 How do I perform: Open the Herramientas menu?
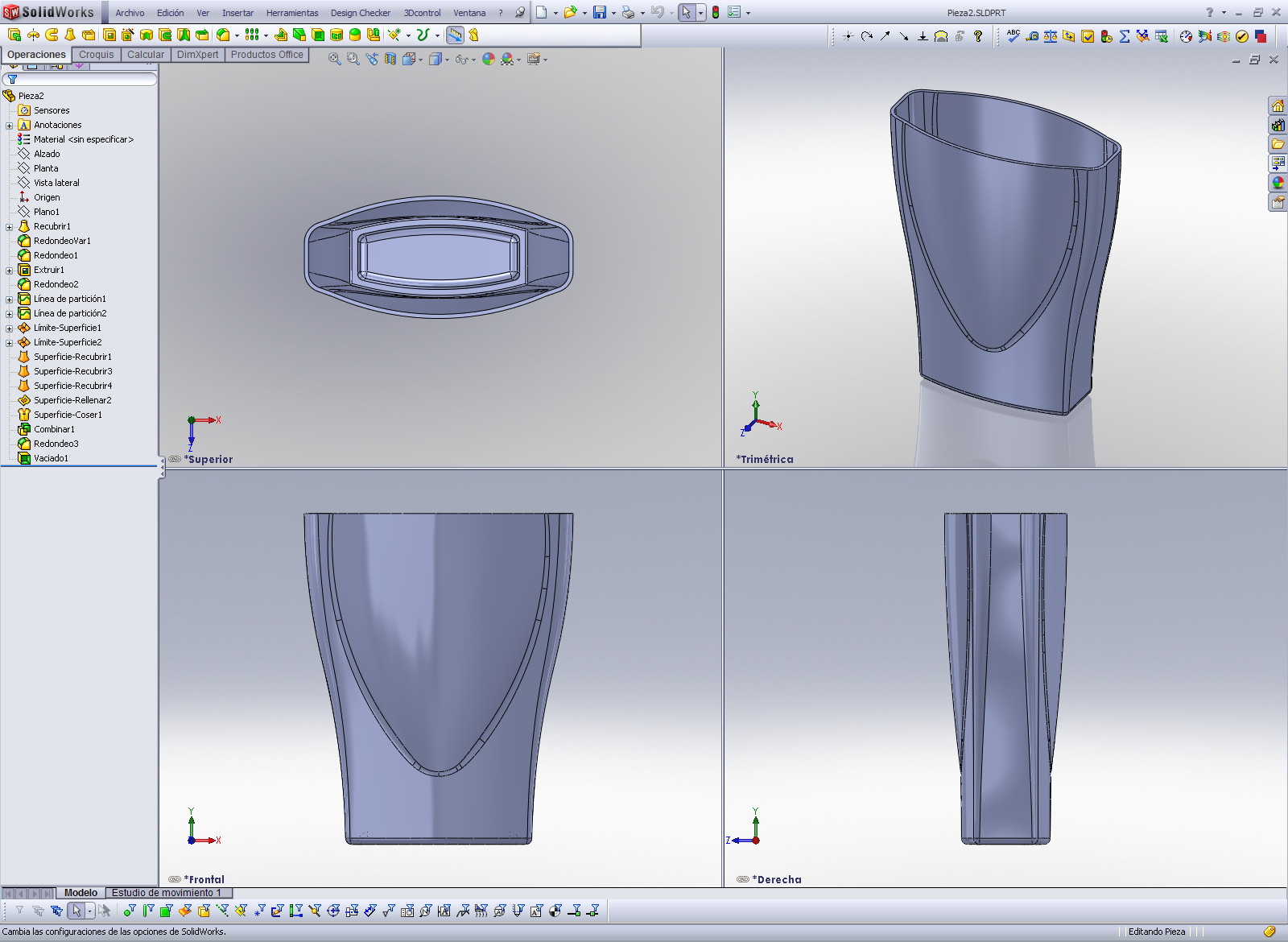[291, 13]
